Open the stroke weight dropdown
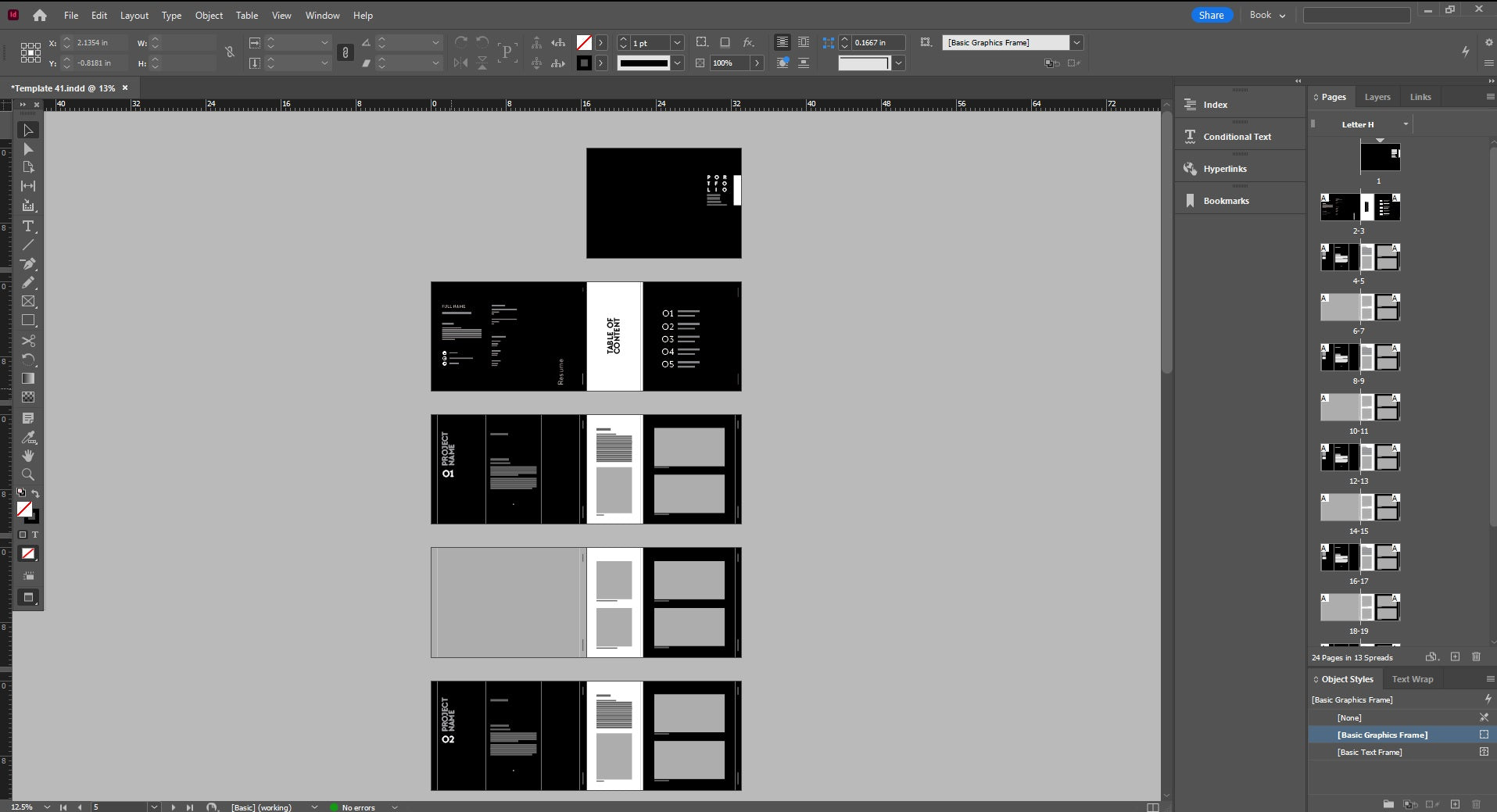 pos(677,43)
